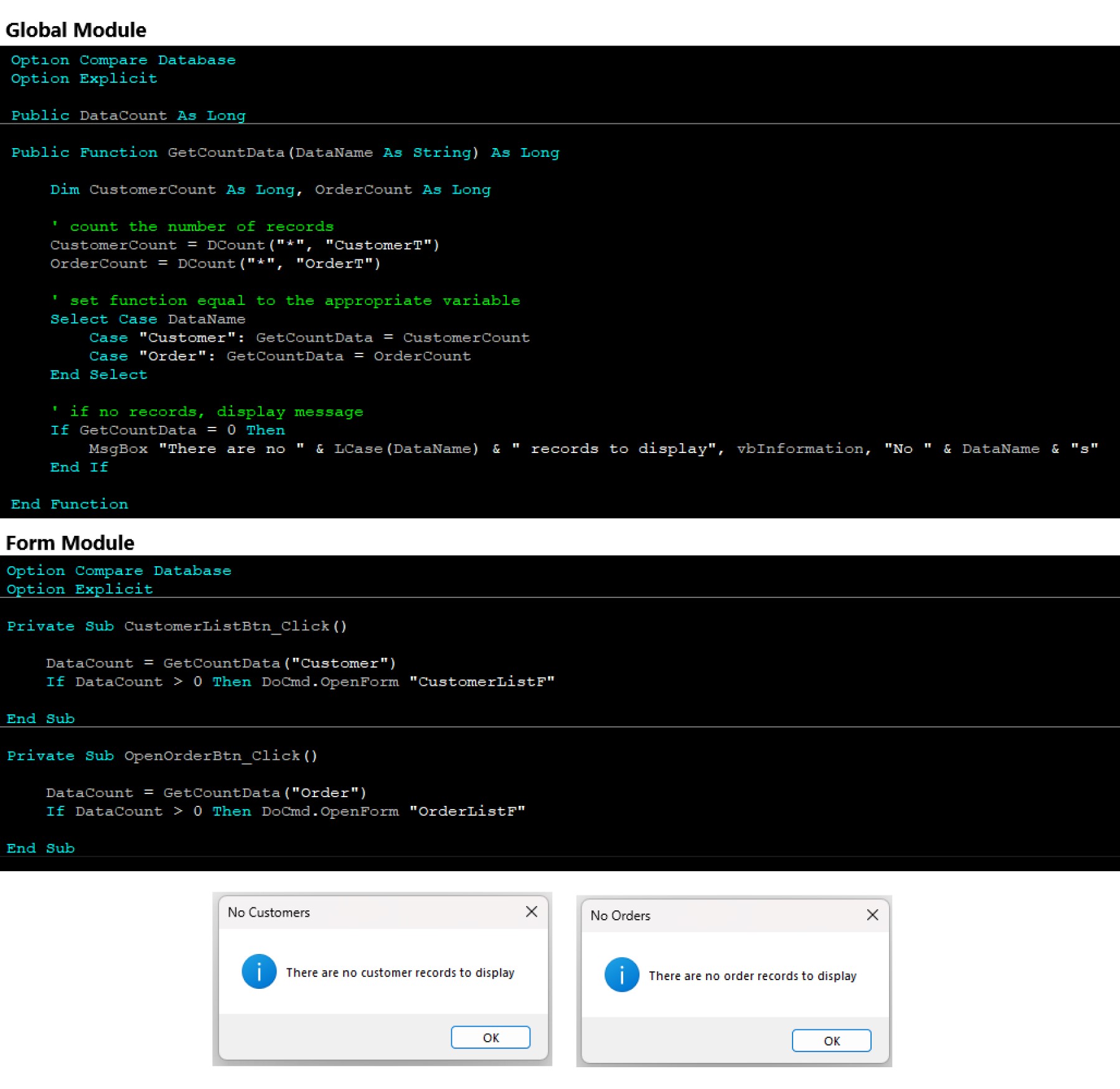Select the GetCountData function name in Global Module
Screen dimensions: 1120x1089
[227, 152]
